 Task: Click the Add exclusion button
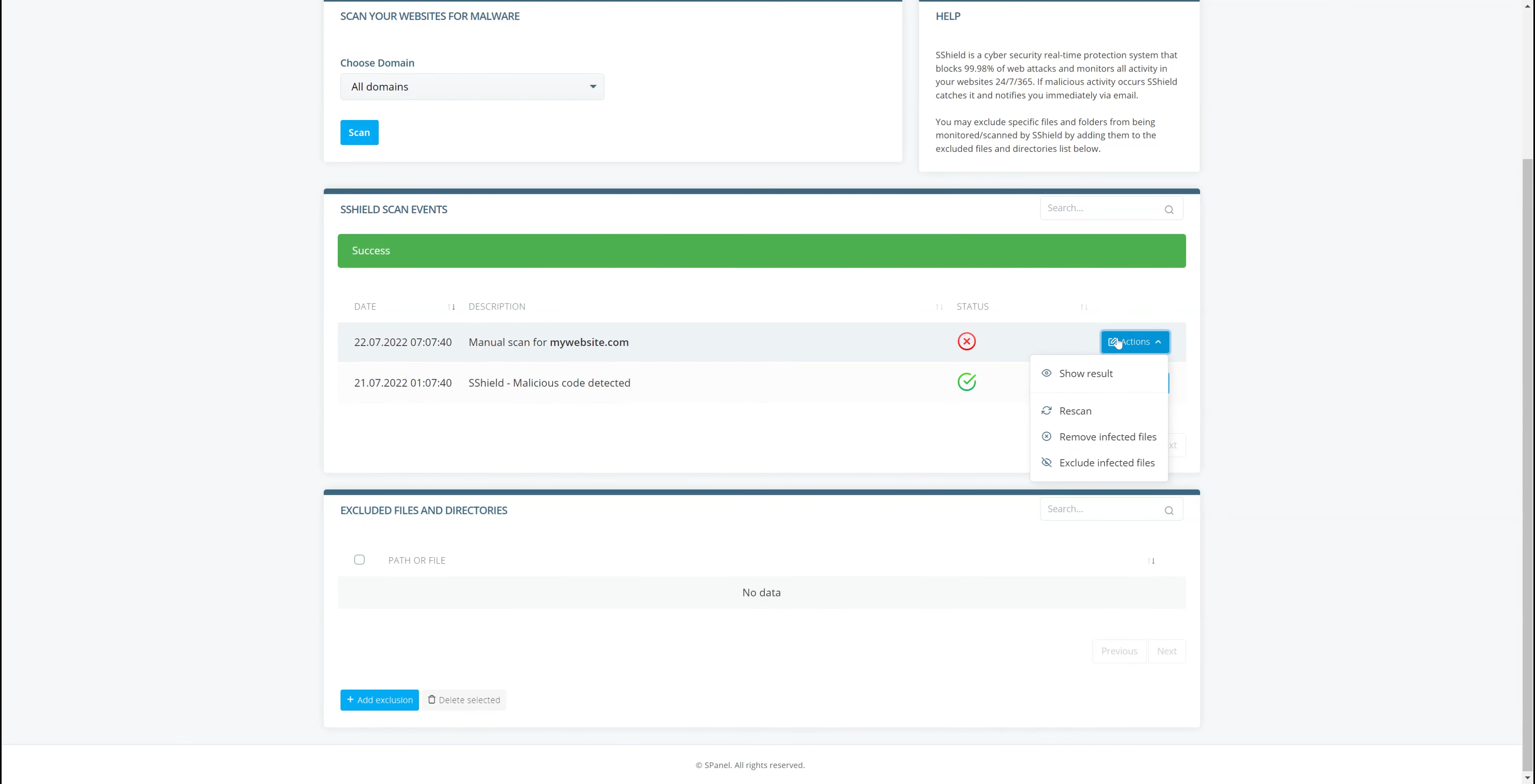tap(380, 700)
